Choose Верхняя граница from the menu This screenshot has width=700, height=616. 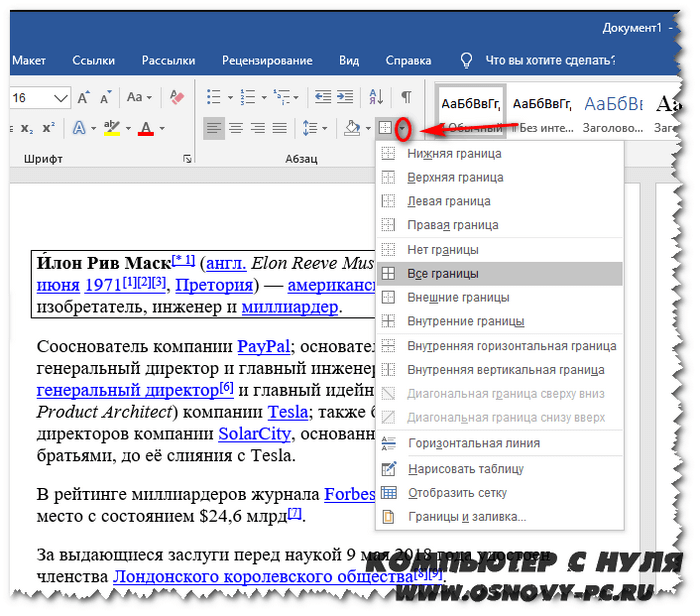pos(500,178)
